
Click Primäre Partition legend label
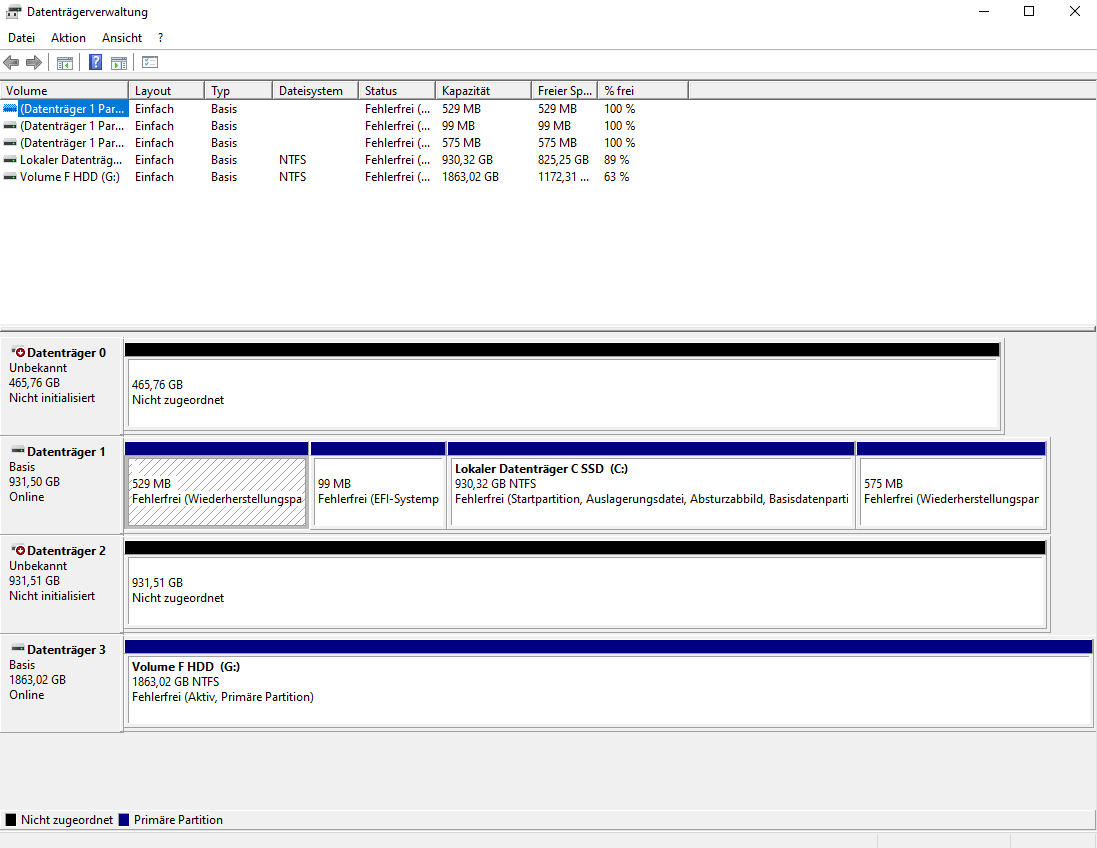pos(178,819)
